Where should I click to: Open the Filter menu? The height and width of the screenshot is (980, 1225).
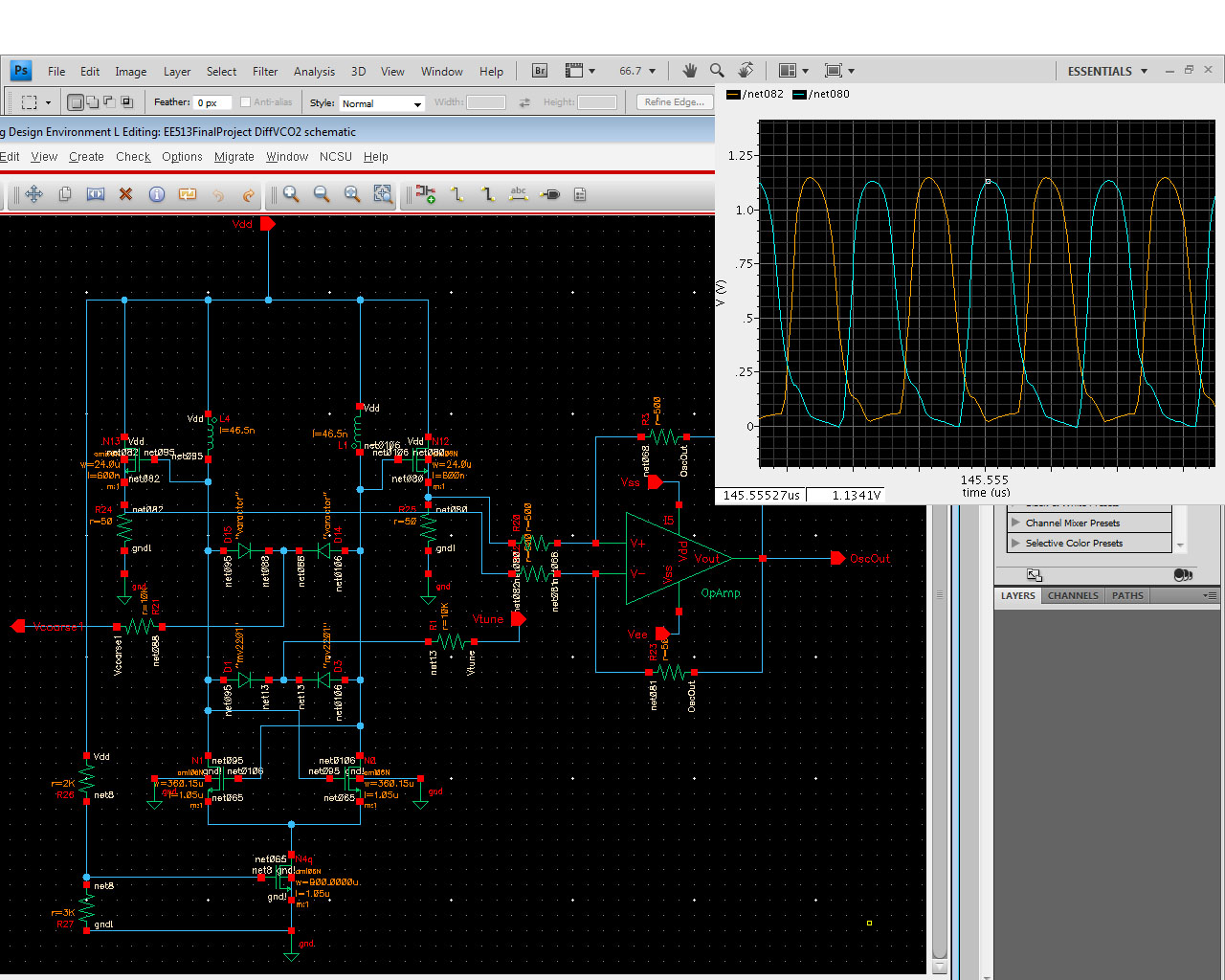tap(265, 72)
